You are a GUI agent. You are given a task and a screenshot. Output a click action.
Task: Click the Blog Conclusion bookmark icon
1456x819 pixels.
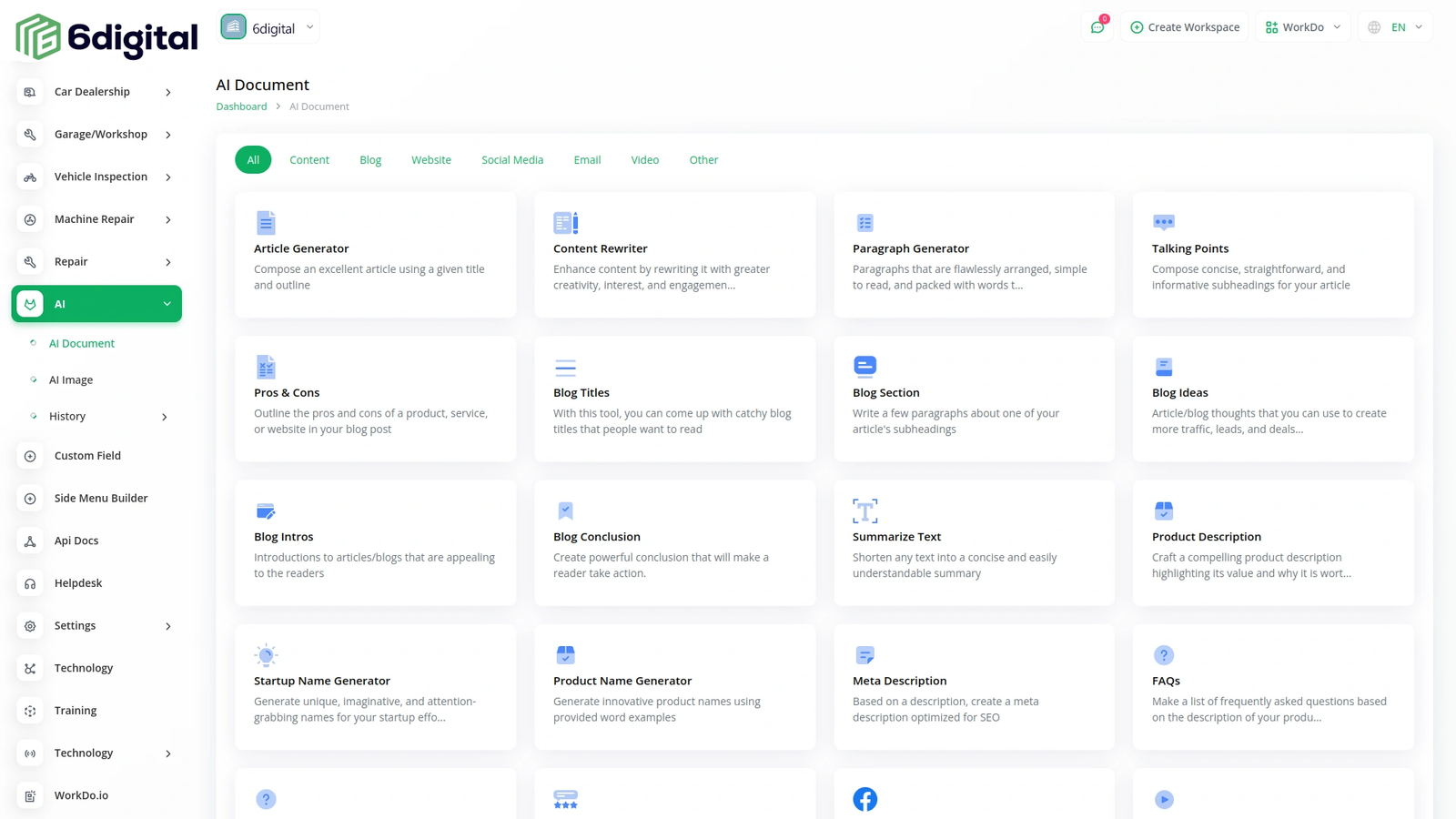point(565,511)
